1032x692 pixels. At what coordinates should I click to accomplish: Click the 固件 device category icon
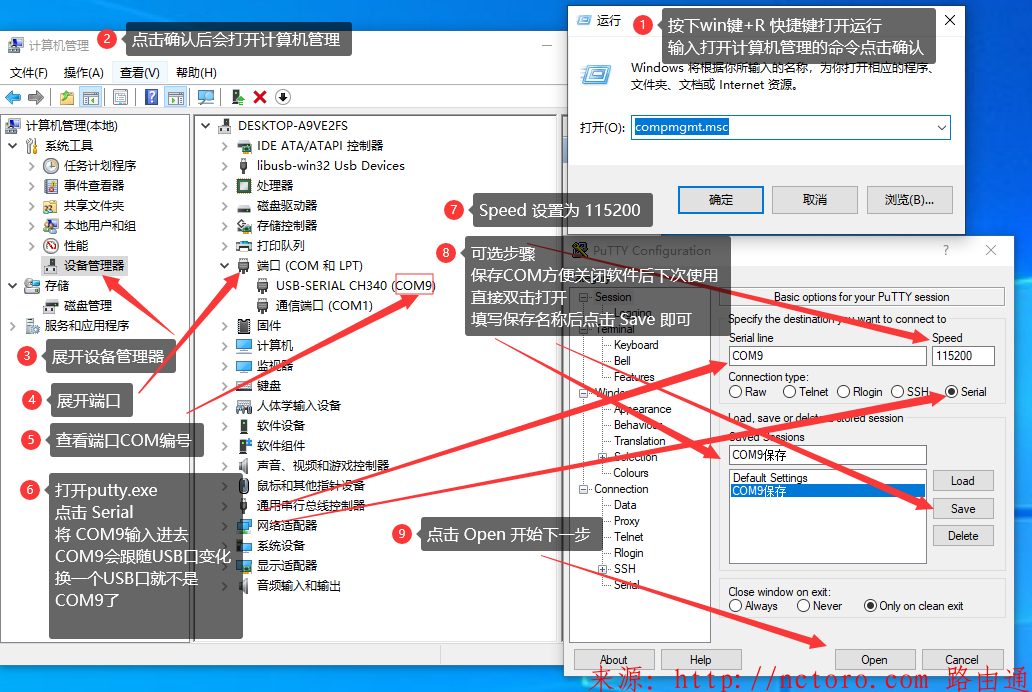point(244,326)
